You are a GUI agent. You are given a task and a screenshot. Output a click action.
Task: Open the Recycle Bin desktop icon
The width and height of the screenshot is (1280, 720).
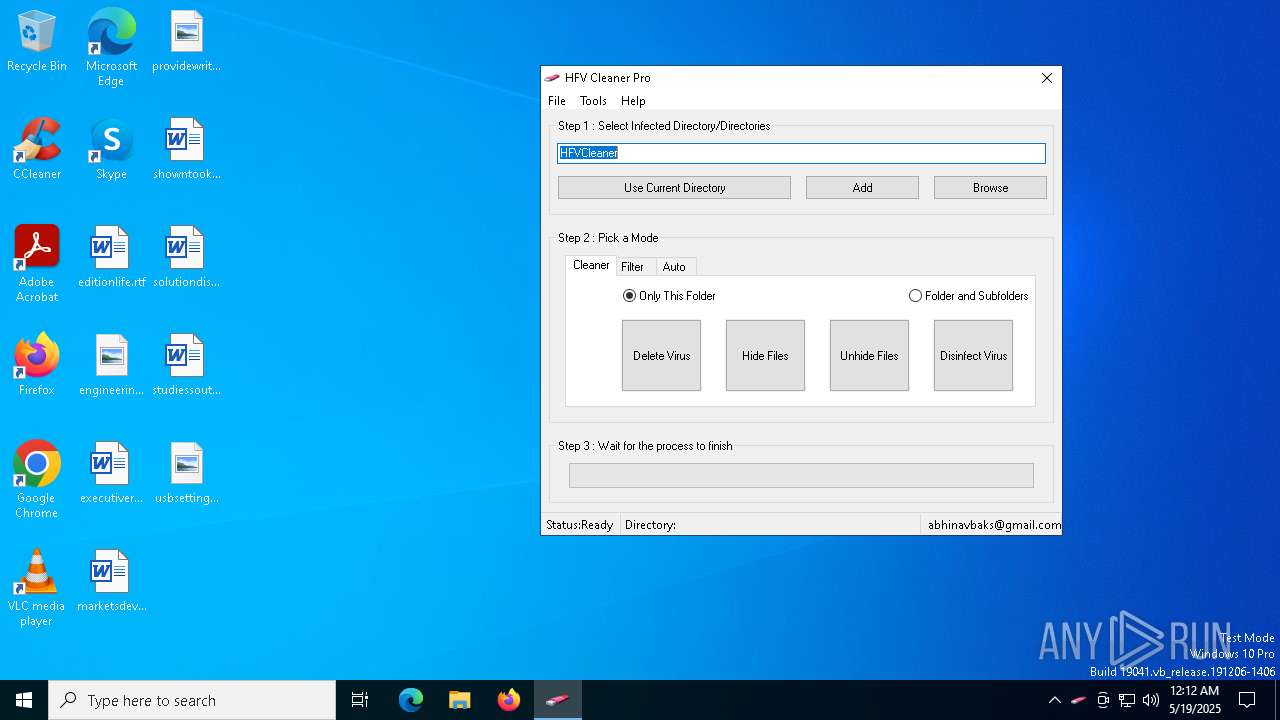pos(37,41)
